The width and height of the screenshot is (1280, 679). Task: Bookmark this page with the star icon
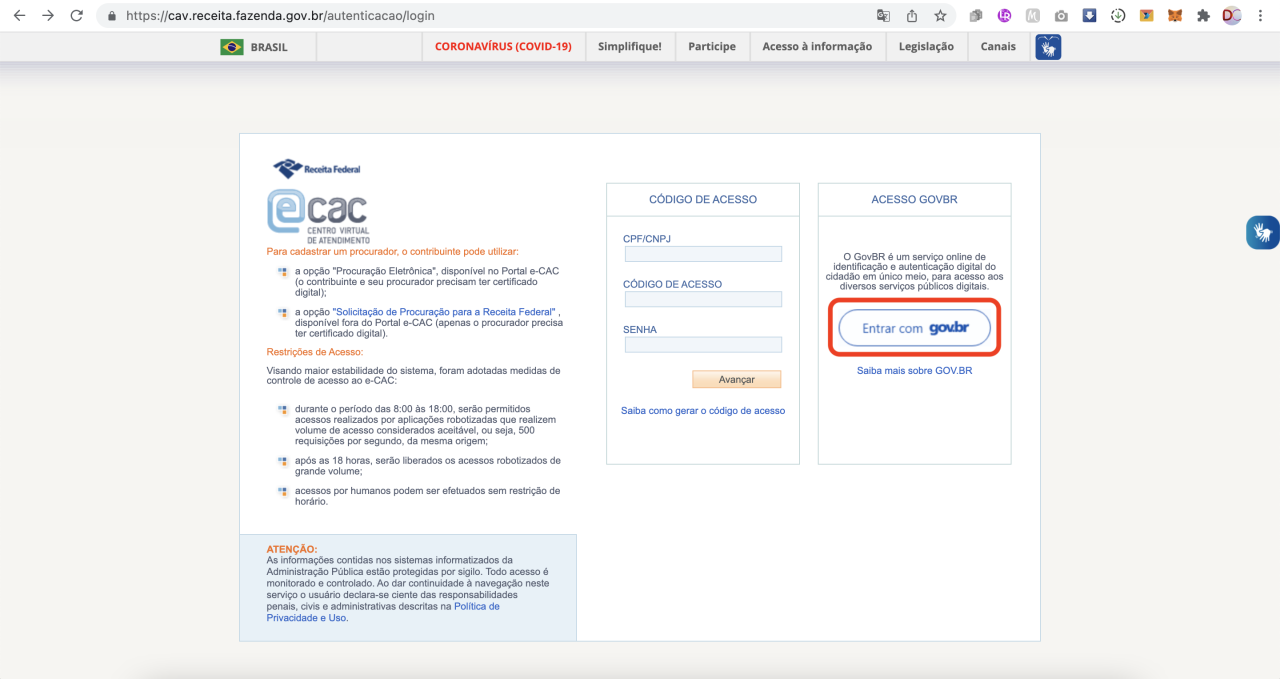pyautogui.click(x=940, y=15)
